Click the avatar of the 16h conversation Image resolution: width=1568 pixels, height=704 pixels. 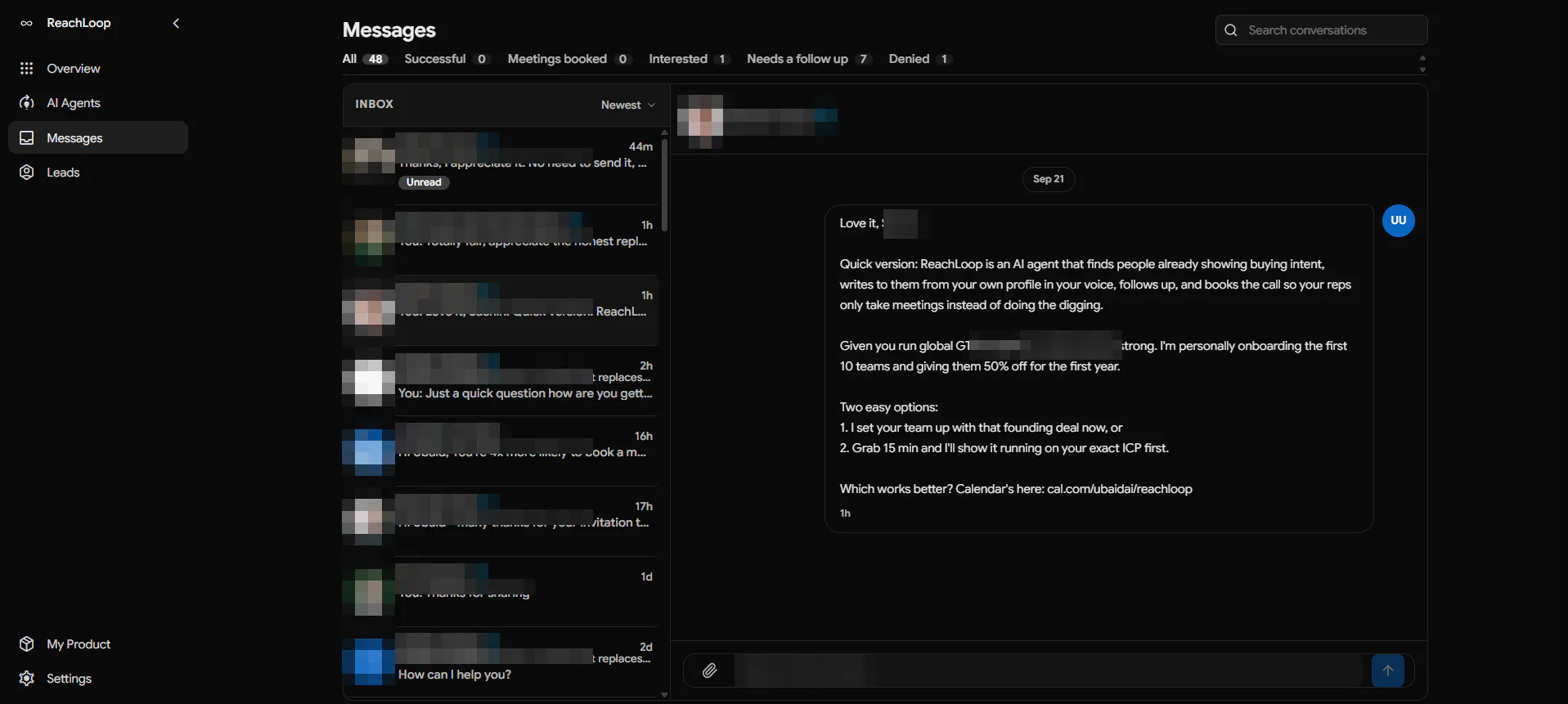(368, 451)
